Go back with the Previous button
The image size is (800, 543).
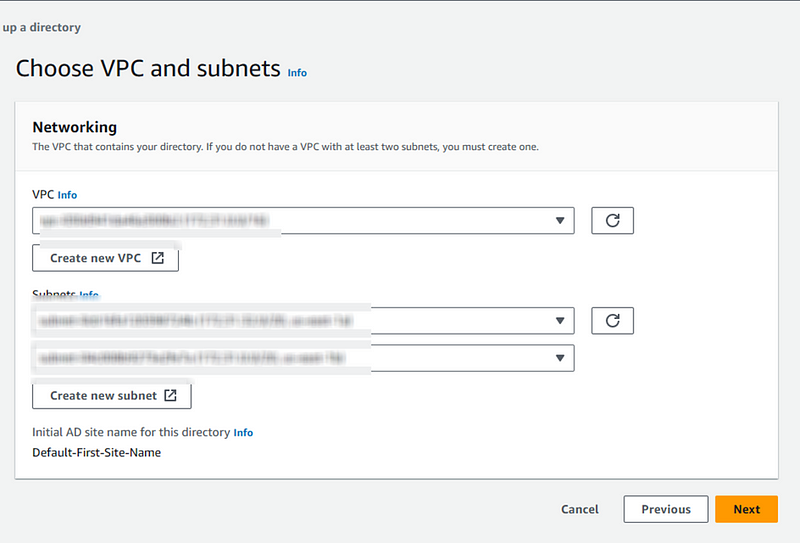pyautogui.click(x=666, y=509)
